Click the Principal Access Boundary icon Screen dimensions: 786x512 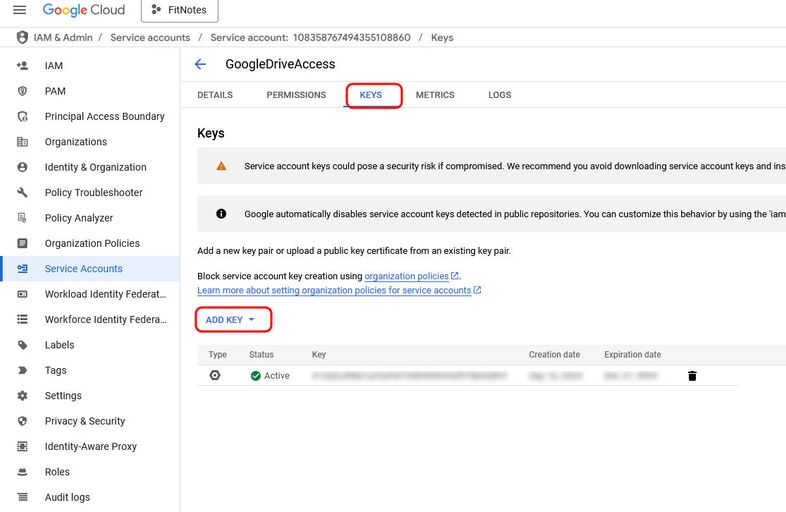coord(23,116)
